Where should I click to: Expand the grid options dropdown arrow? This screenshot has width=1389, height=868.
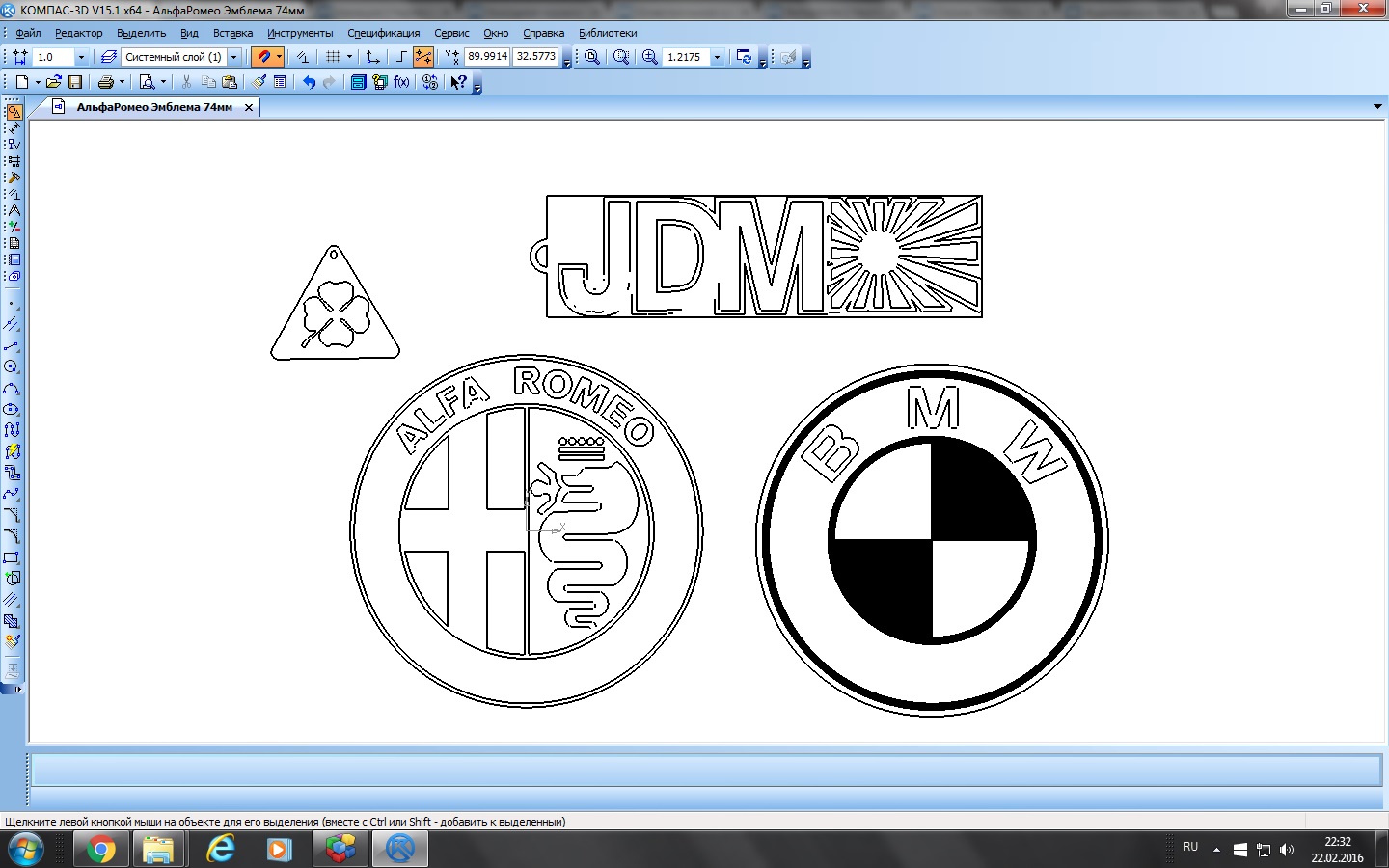tap(349, 57)
